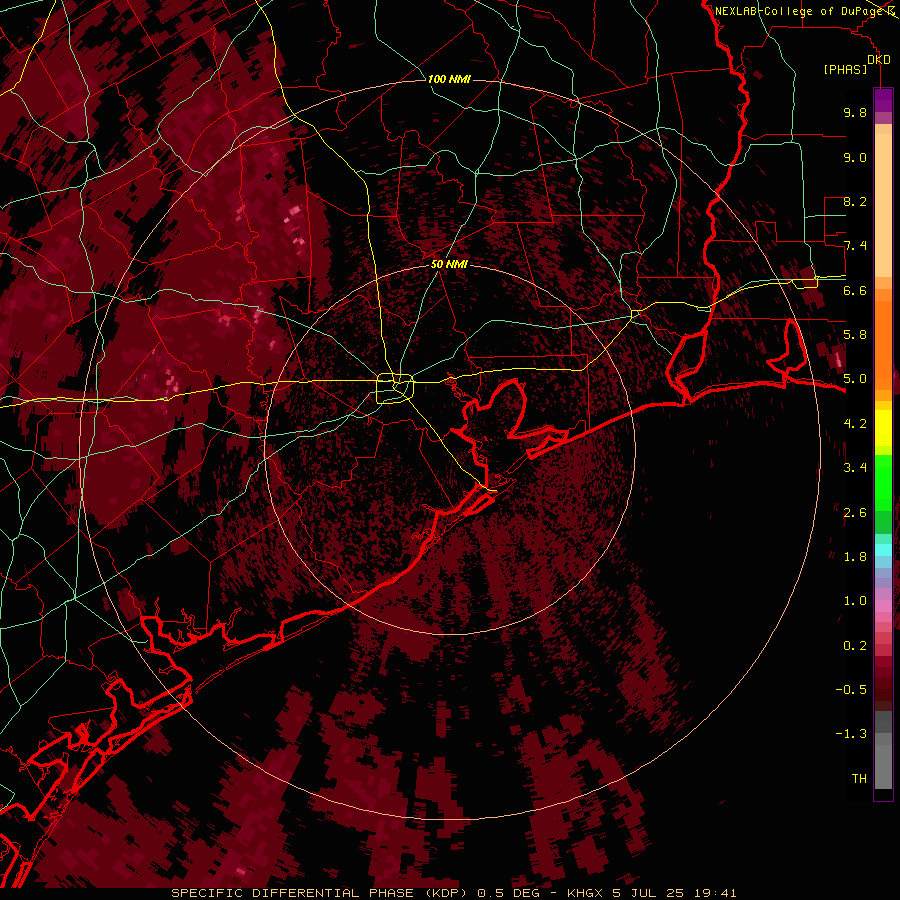
Task: Pick the purple segment atop the color bar
Action: [883, 100]
